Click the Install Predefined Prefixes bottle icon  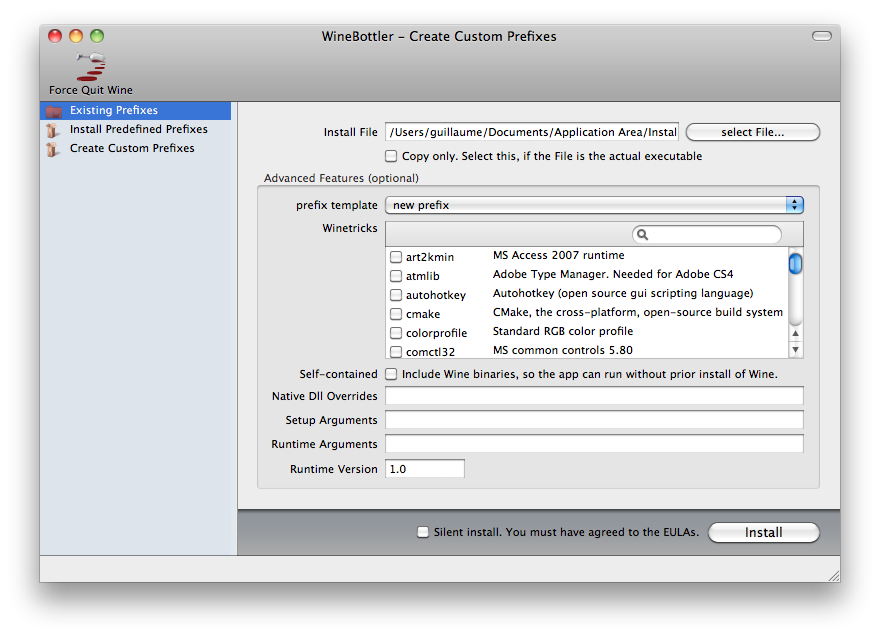[x=52, y=130]
